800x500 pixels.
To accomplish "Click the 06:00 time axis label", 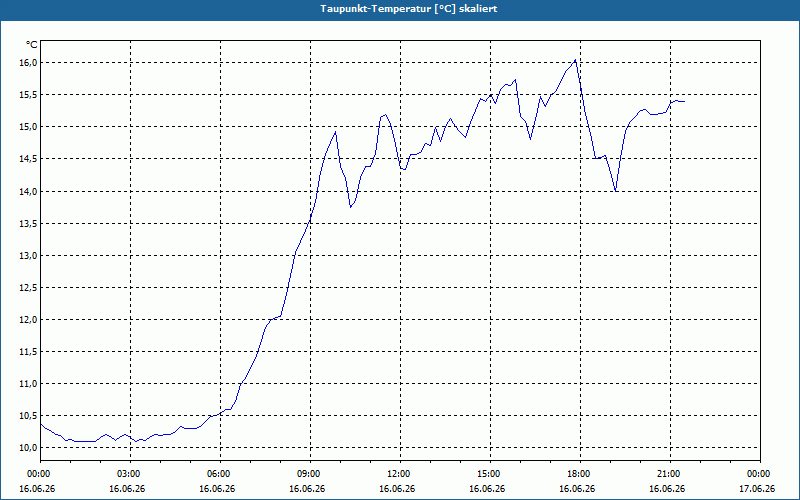I will (x=220, y=474).
